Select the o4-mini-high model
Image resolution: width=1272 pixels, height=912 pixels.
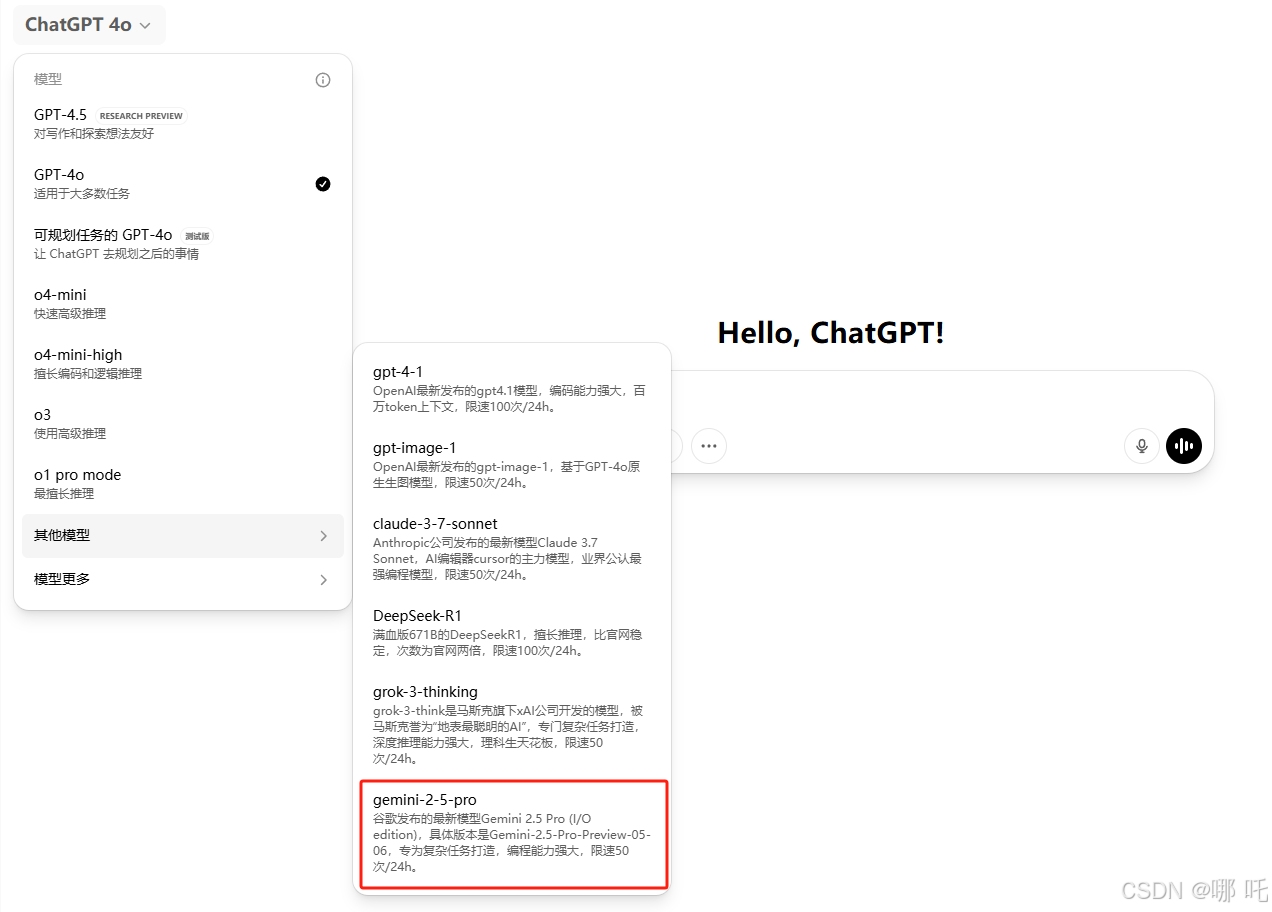(183, 363)
